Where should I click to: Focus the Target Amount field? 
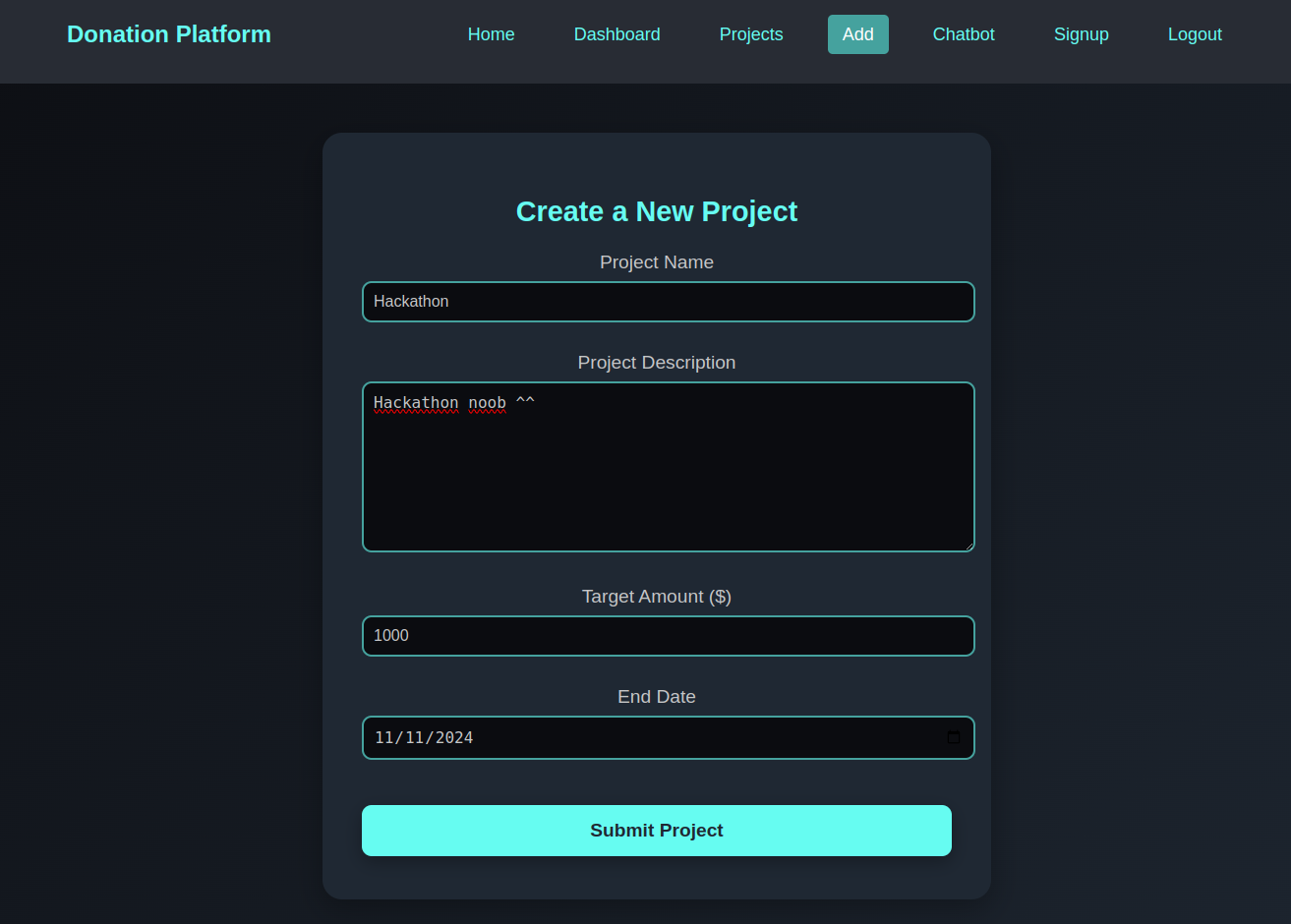point(668,635)
